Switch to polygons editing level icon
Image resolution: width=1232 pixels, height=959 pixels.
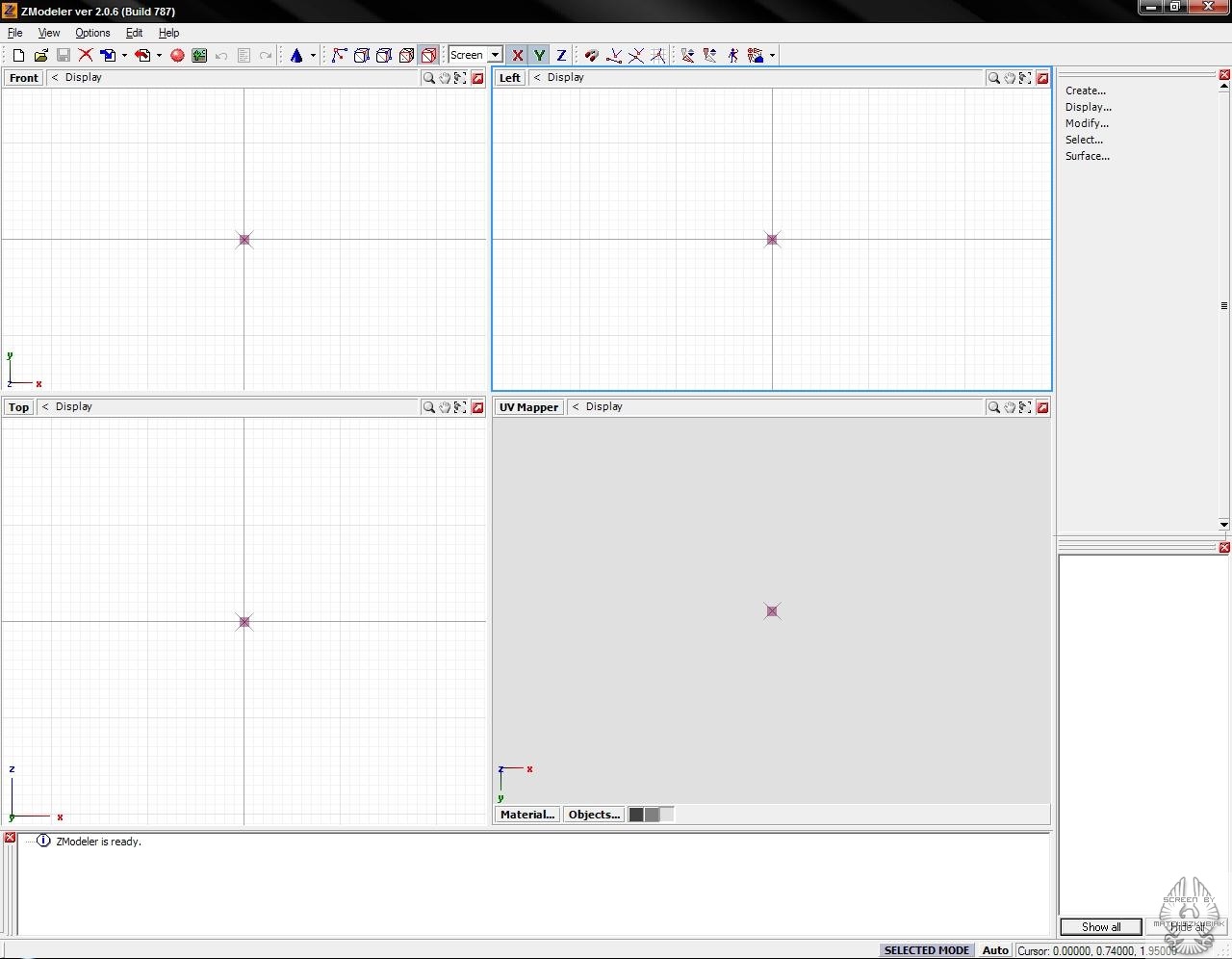tap(383, 55)
